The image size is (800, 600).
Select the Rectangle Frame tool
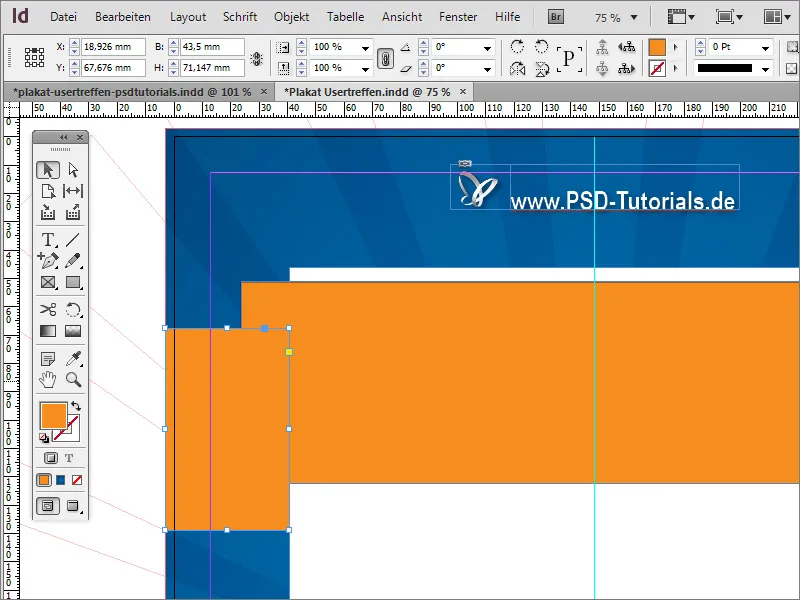pos(48,282)
